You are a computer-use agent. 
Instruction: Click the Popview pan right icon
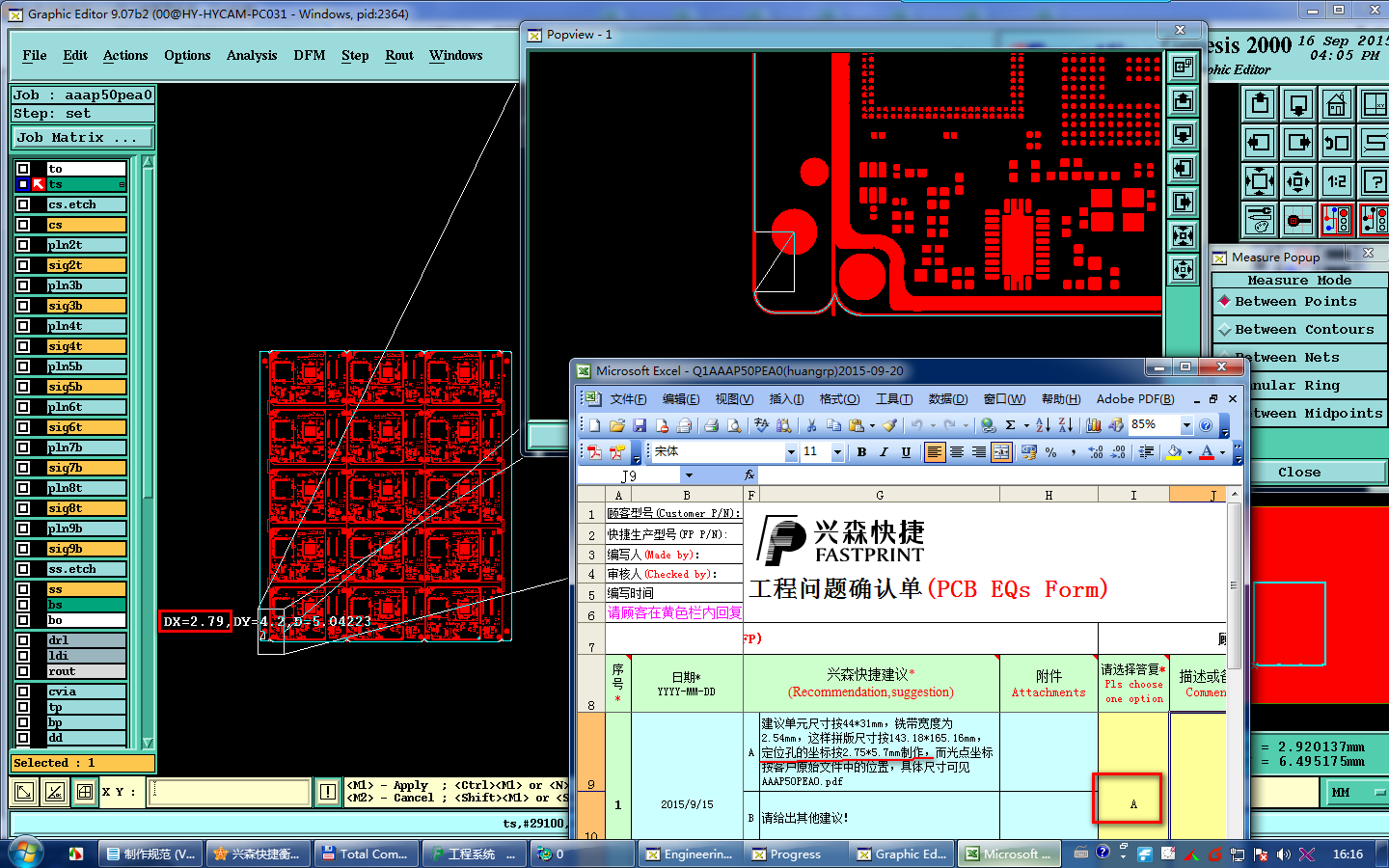1183,202
